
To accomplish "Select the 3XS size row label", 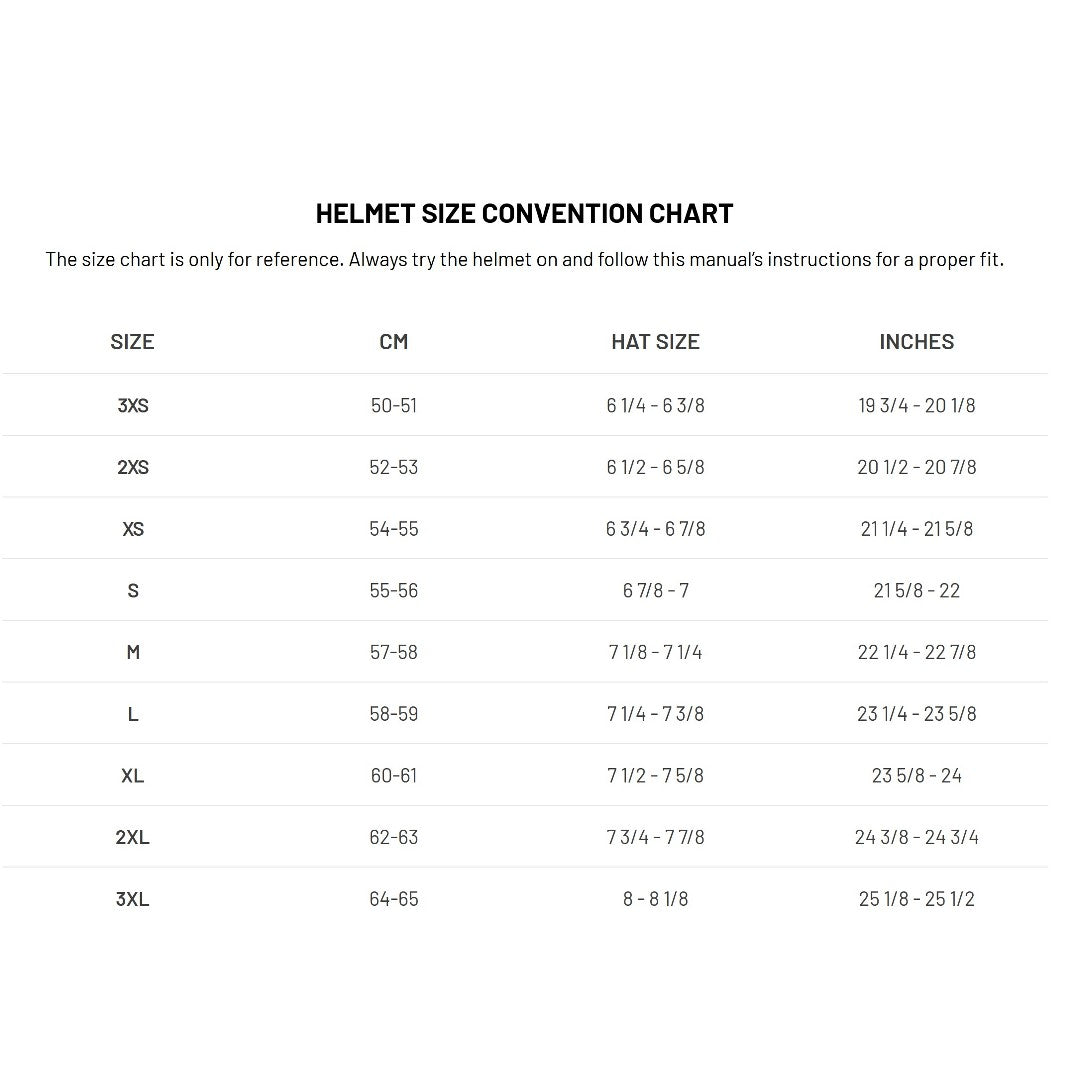I will click(x=133, y=406).
